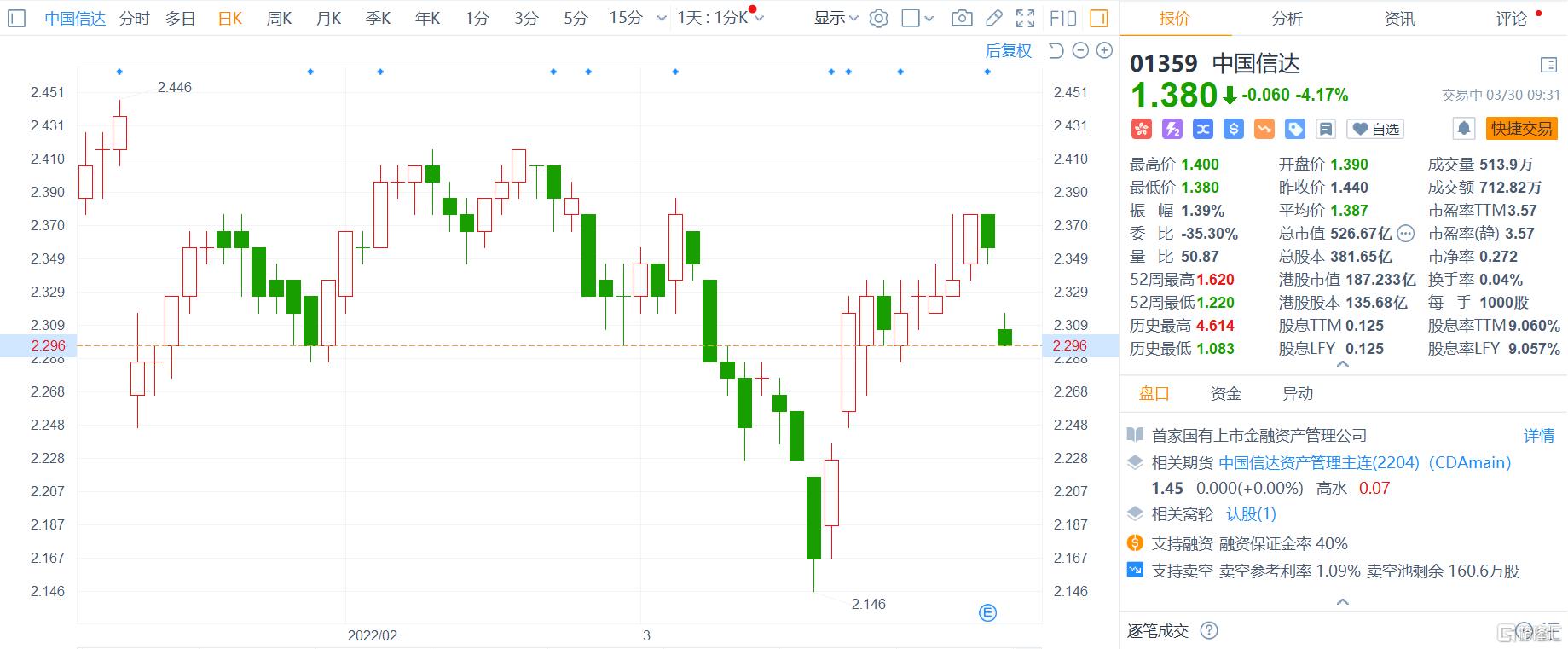
Task: Zoom out the K-line chart
Action: (1080, 51)
